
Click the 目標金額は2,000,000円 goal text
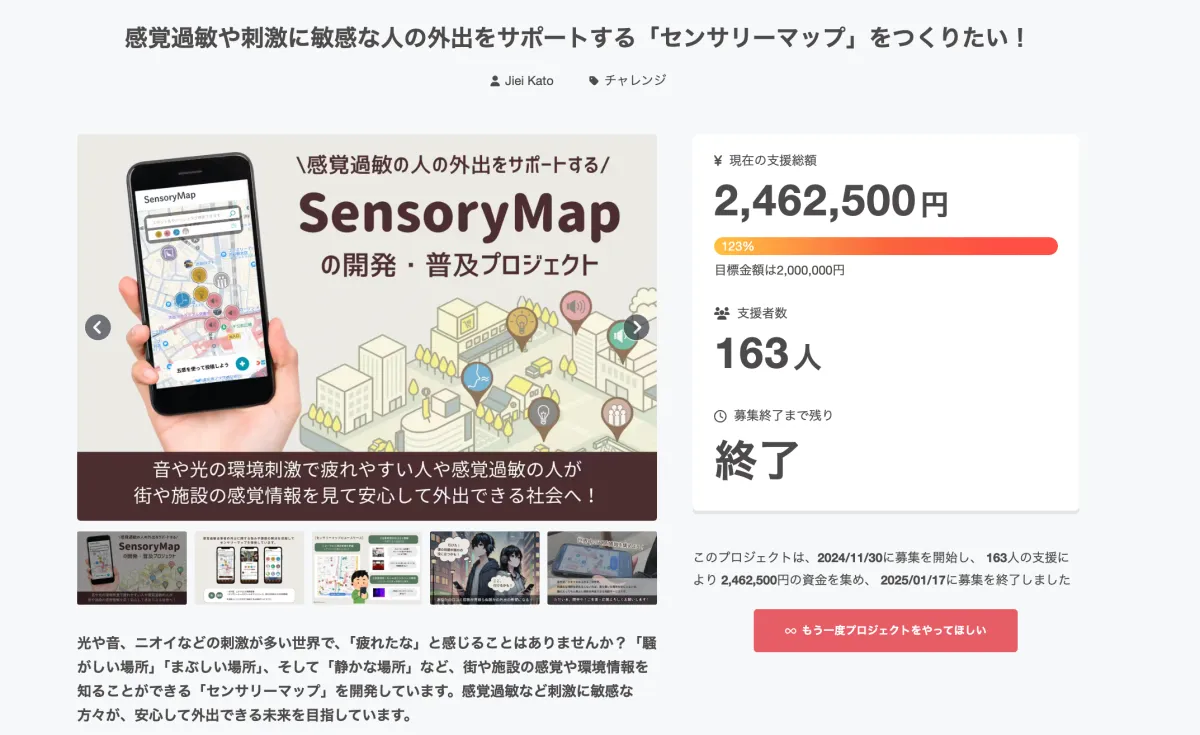click(x=779, y=270)
